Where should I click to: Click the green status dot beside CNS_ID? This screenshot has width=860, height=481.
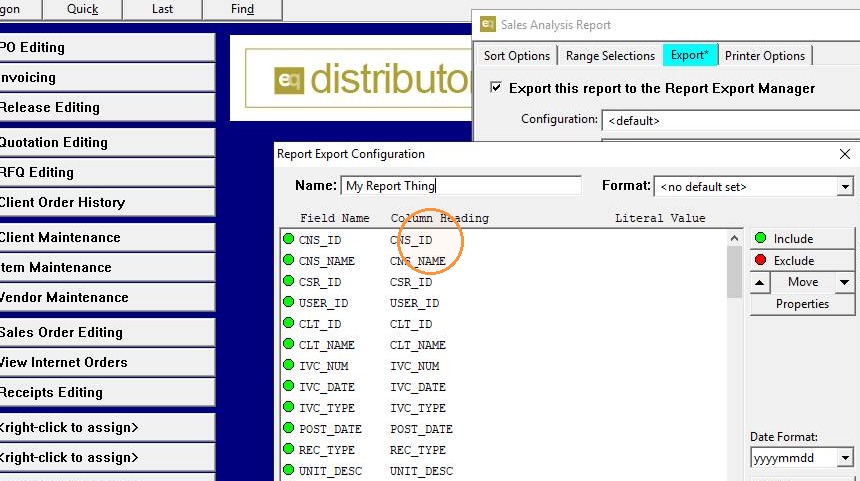(288, 239)
